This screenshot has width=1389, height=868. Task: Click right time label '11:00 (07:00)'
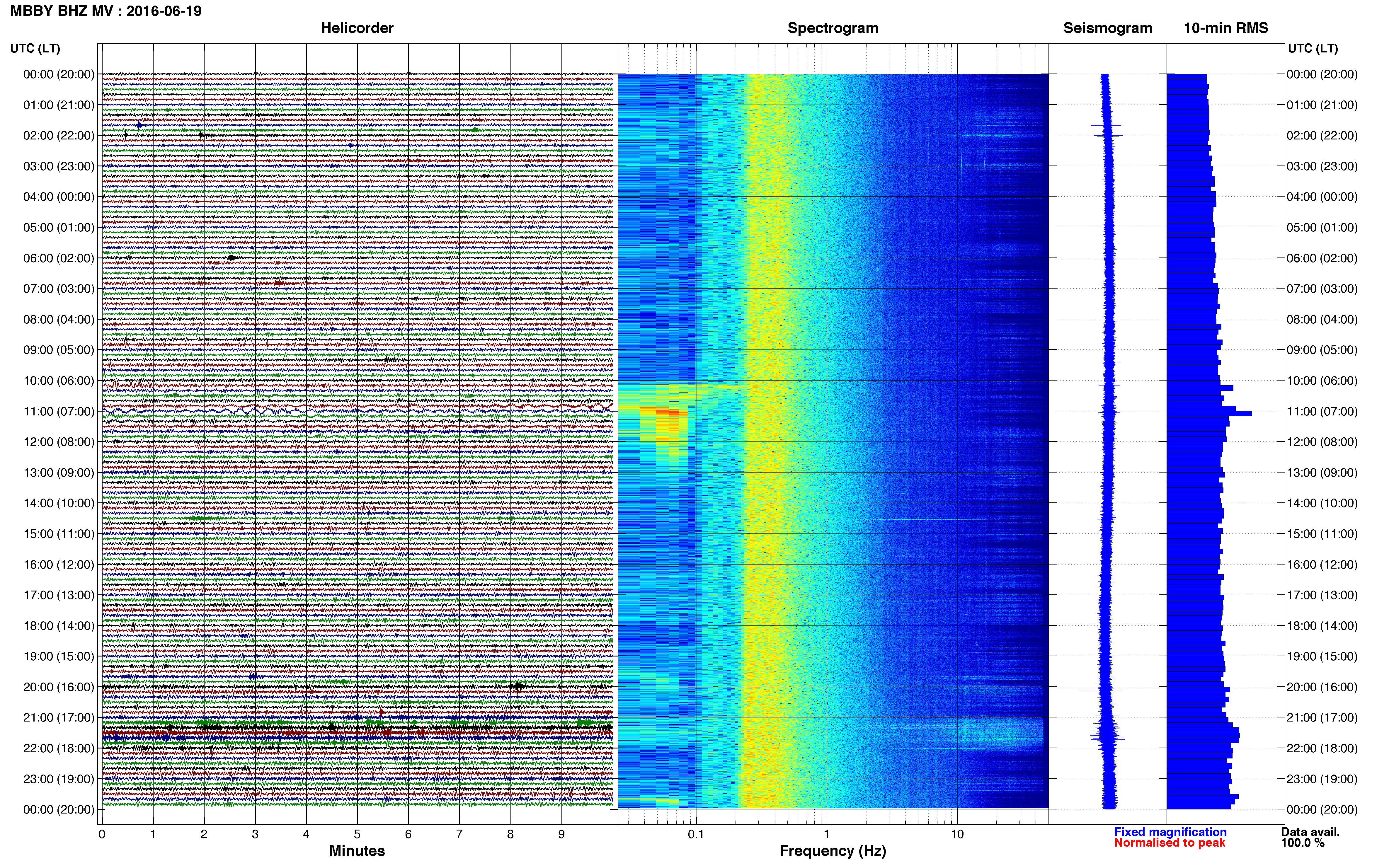(x=1322, y=412)
